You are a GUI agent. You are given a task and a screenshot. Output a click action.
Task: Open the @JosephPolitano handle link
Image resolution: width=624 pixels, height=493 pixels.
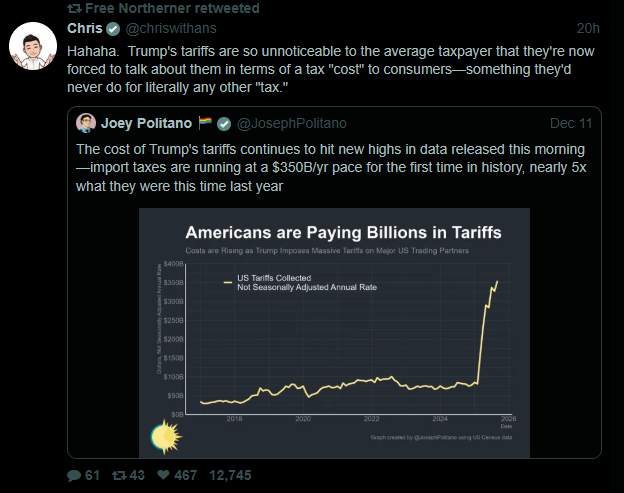(x=291, y=123)
